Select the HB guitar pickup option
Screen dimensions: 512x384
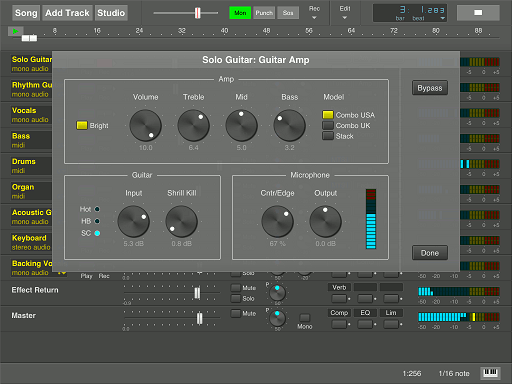[97, 221]
